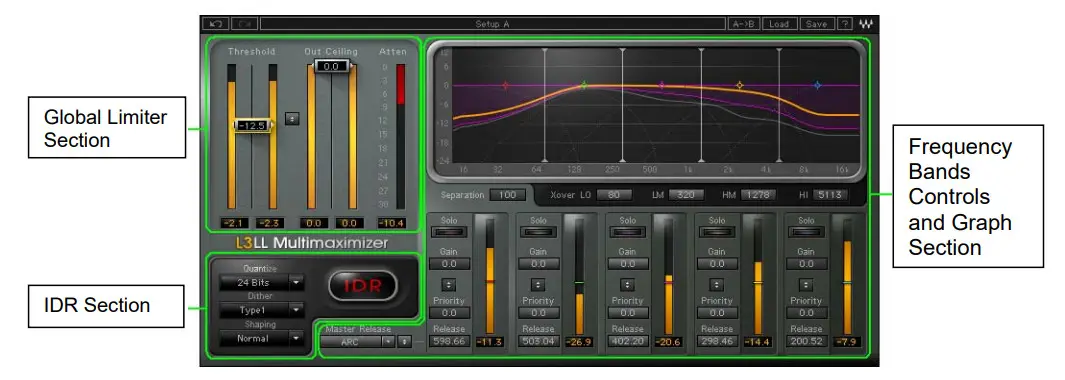1065x380 pixels.
Task: Click the up-down stepper next to Master Release ARC
Action: click(405, 341)
